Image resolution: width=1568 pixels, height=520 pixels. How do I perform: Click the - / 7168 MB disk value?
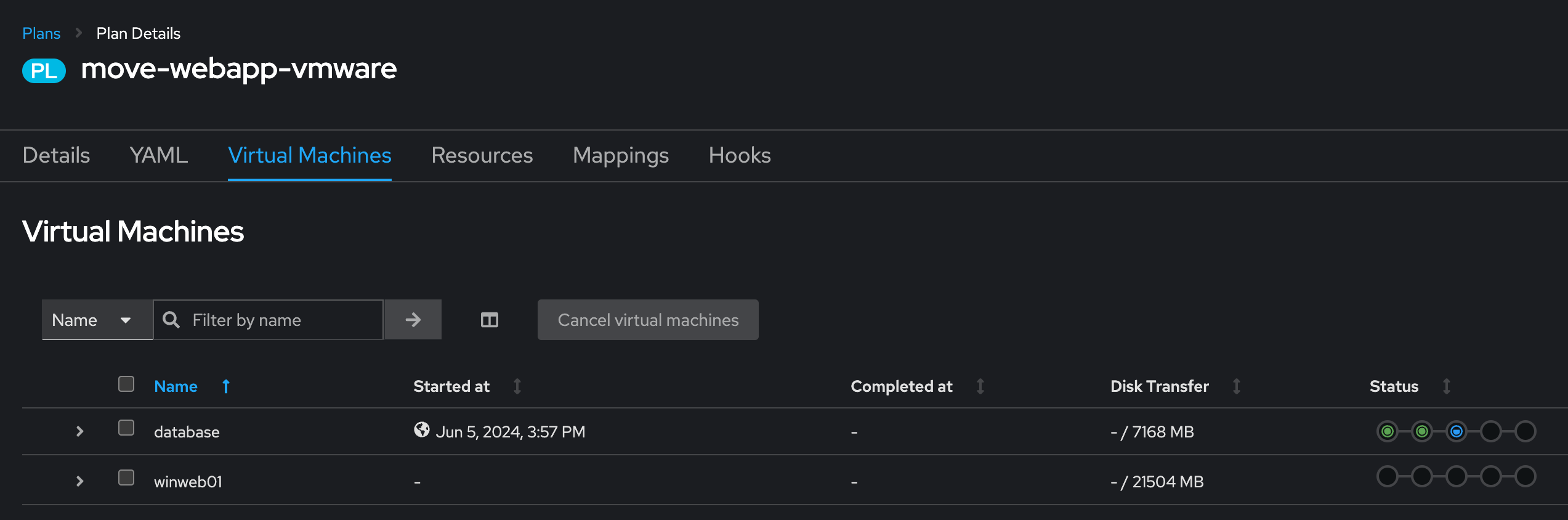coord(1152,432)
